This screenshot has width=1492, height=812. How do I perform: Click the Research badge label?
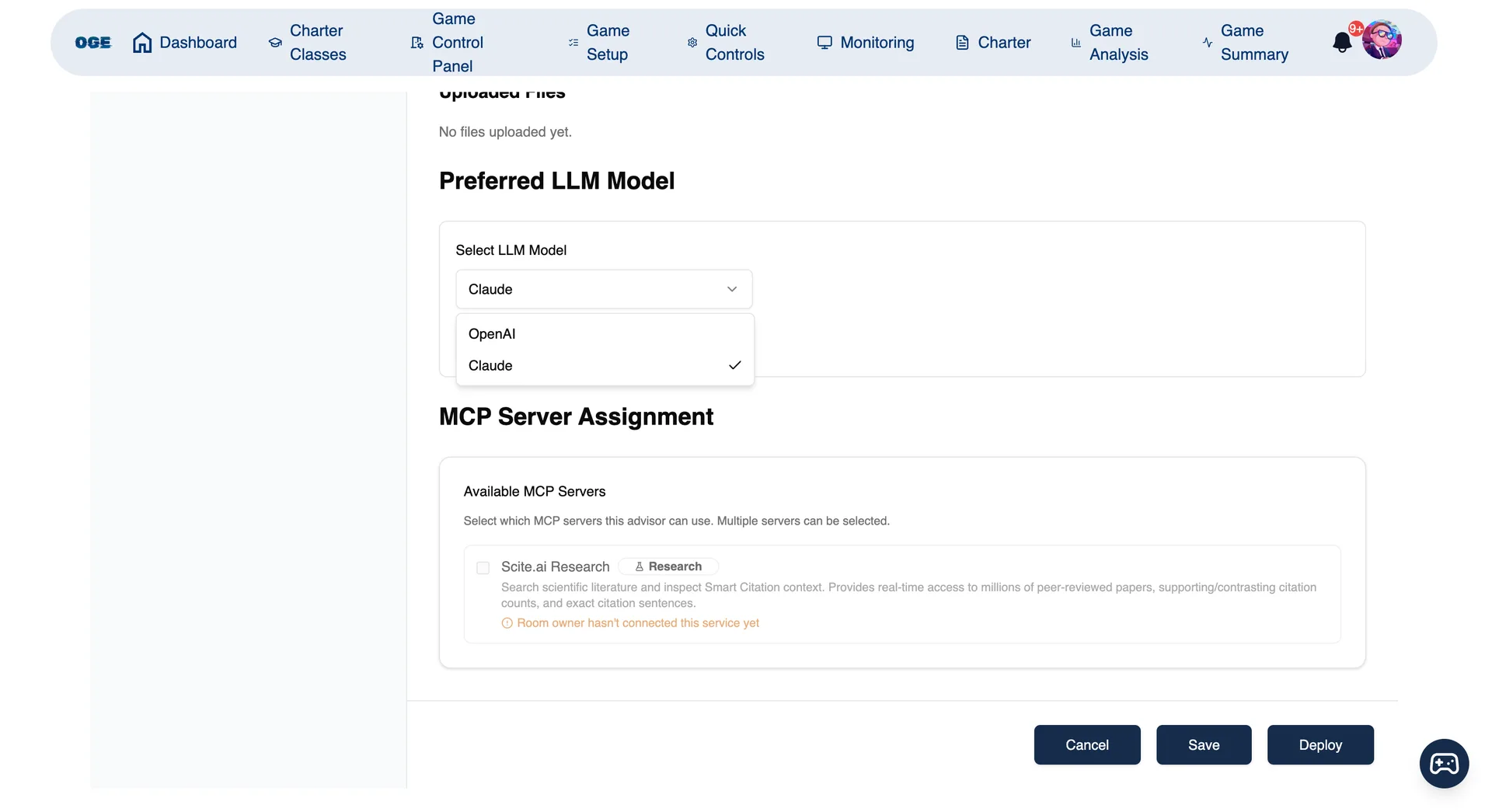pyautogui.click(x=668, y=567)
